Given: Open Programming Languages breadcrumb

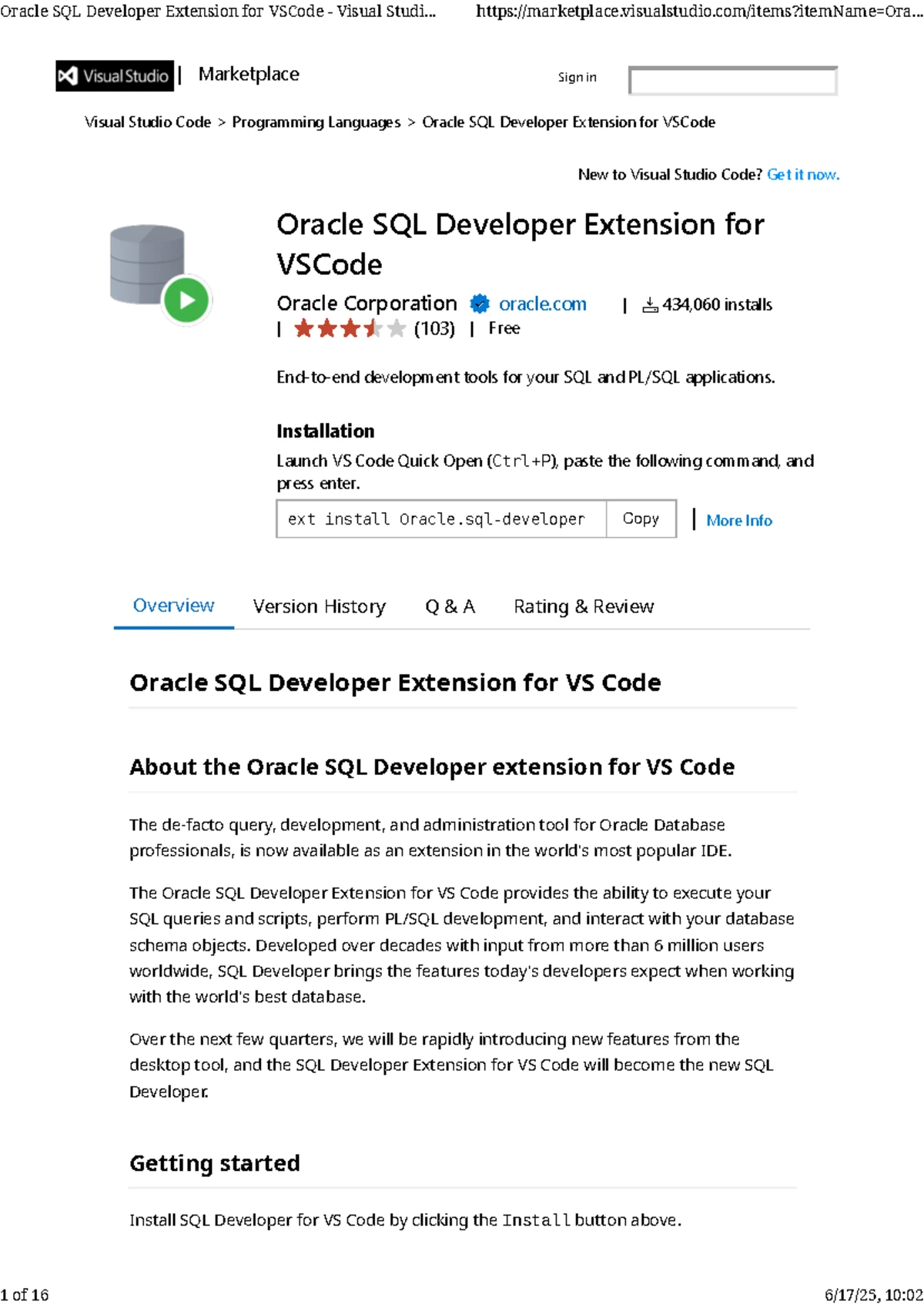Looking at the screenshot, I should point(316,122).
